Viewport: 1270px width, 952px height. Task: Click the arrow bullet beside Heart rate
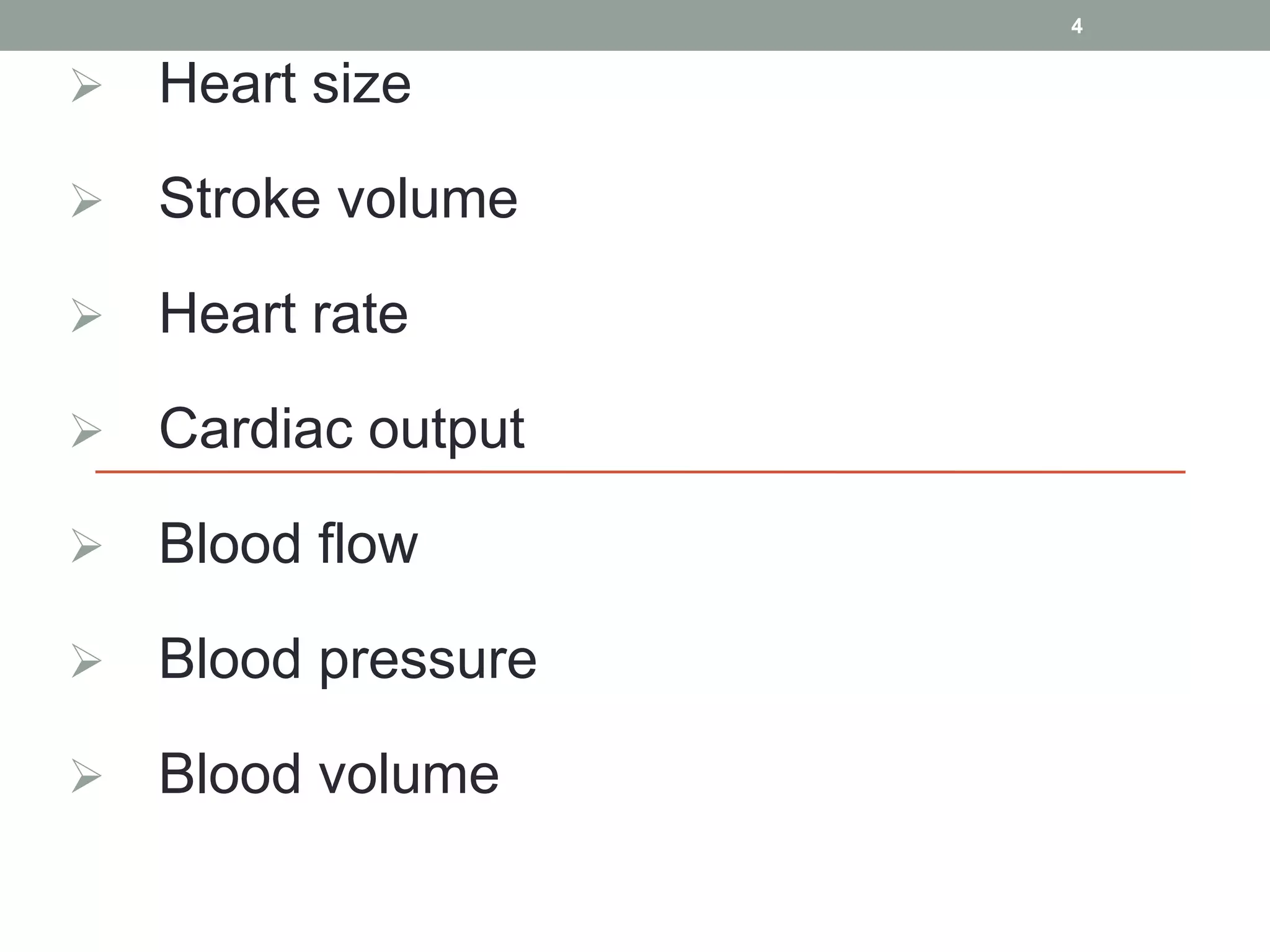click(86, 315)
